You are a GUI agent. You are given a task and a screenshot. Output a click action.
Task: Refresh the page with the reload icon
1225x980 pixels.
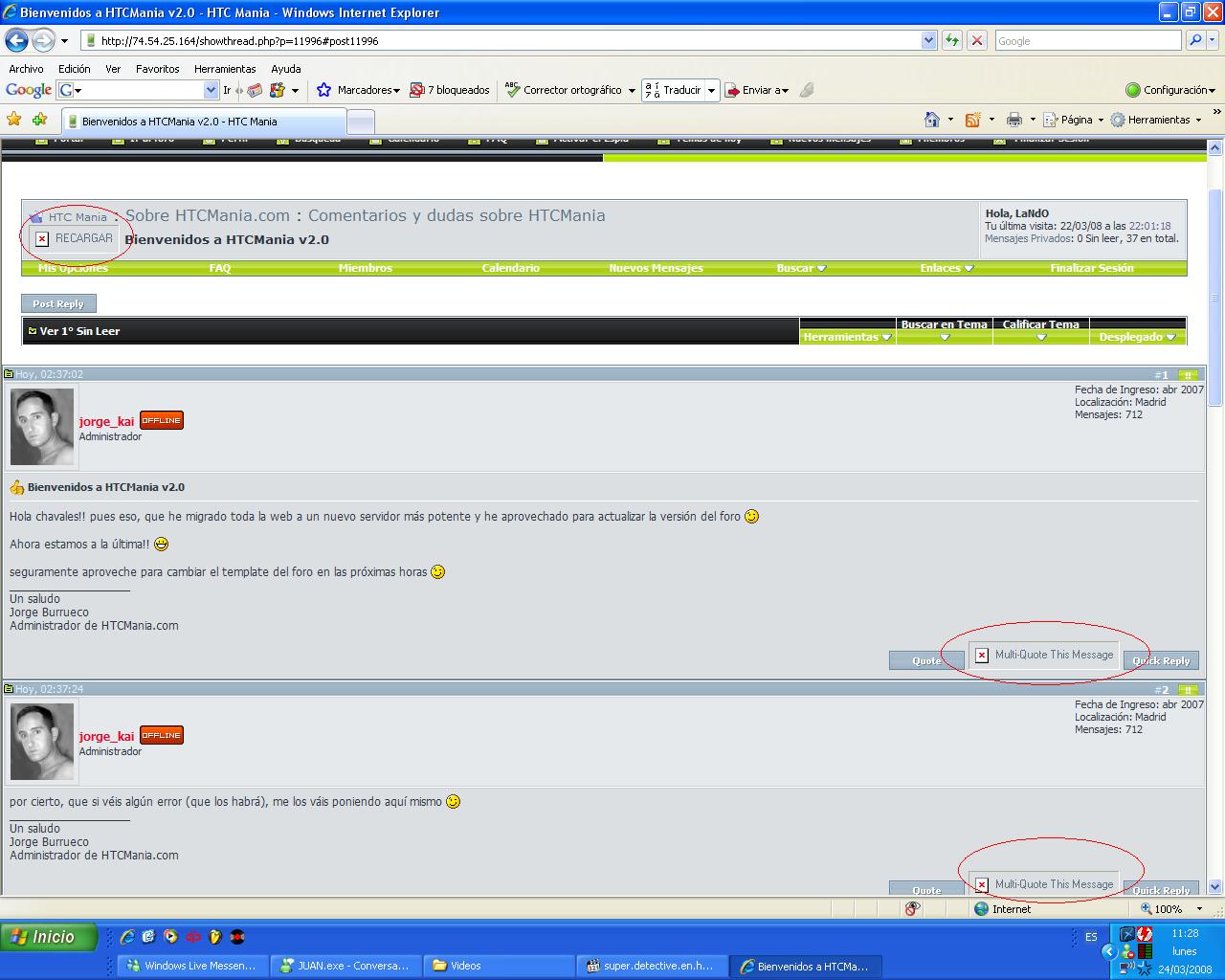tap(952, 40)
